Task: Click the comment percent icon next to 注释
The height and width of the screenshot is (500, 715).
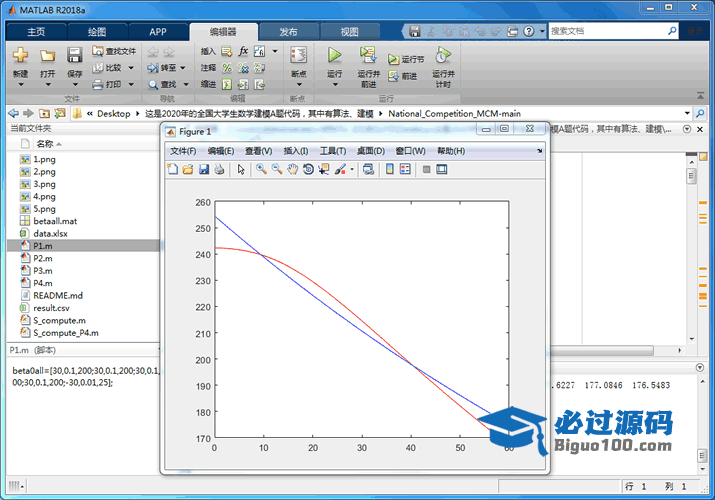Action: [227, 68]
